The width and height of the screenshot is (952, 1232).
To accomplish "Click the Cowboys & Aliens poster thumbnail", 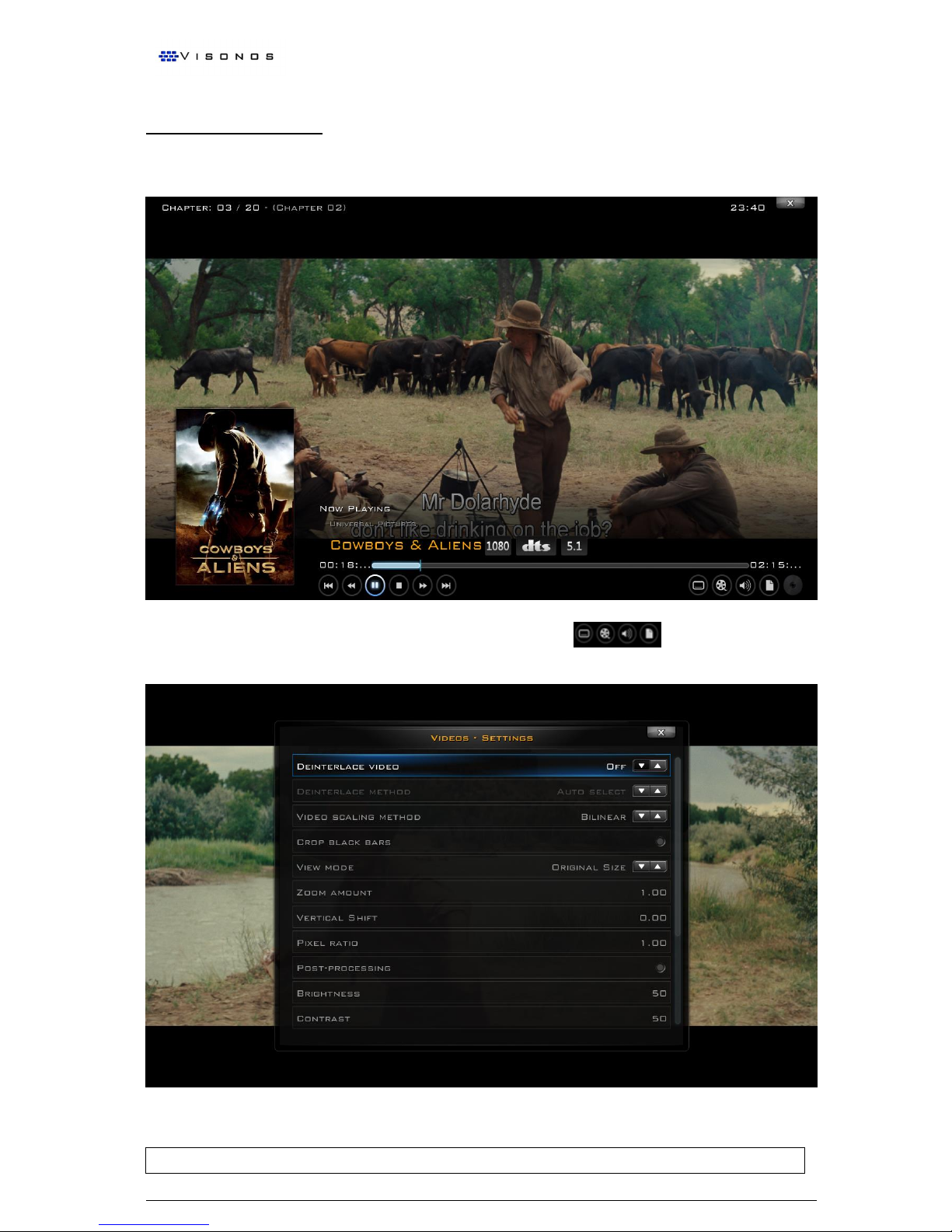I will pos(235,497).
